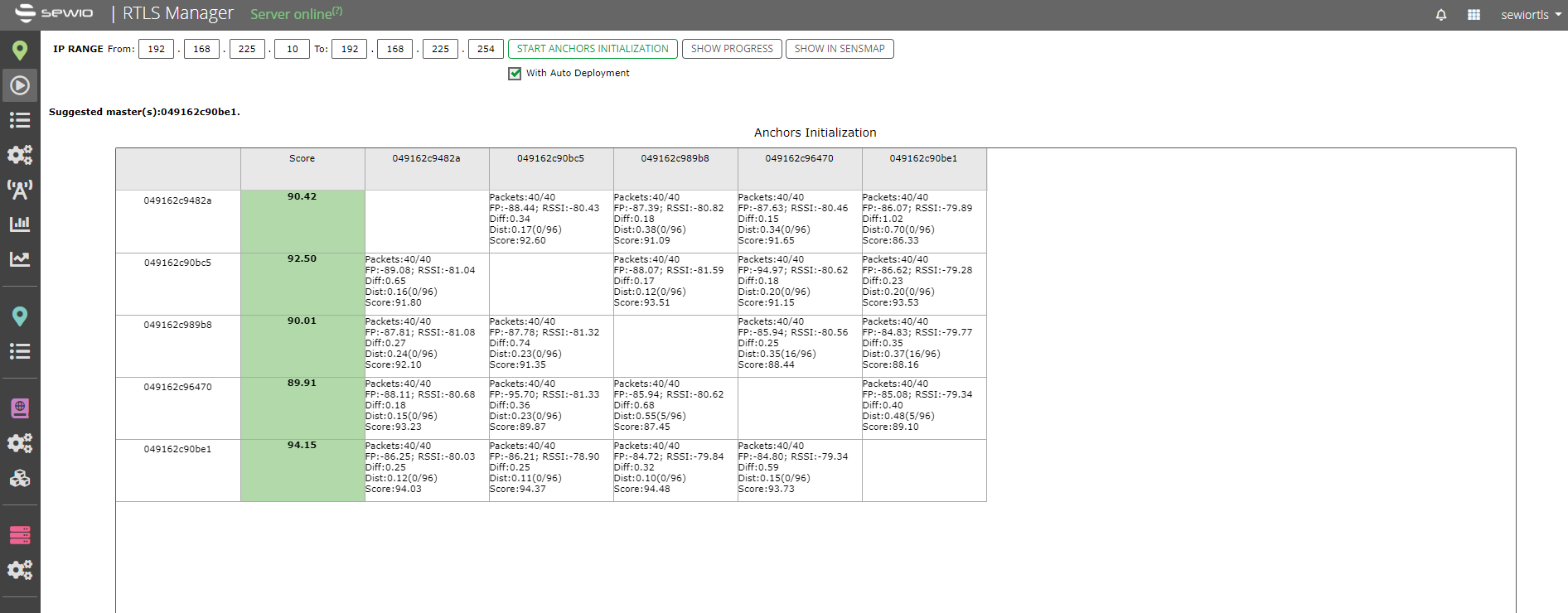The image size is (1568, 613).
Task: Click the green map pin sidebar icon
Action: click(x=20, y=51)
